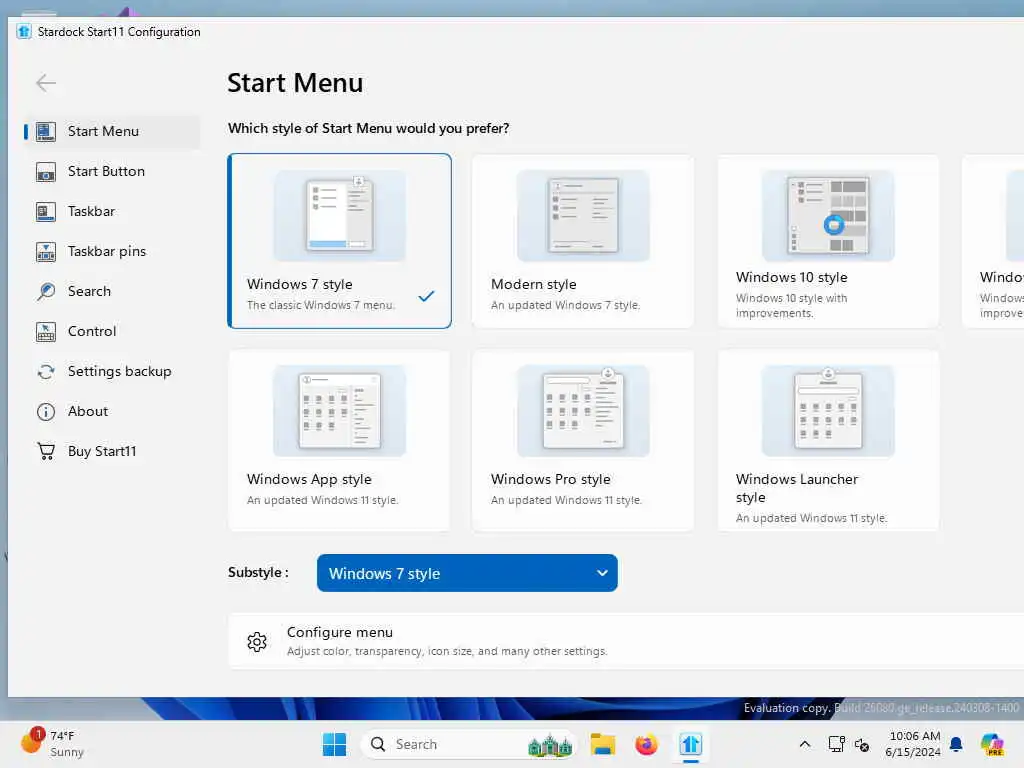The image size is (1024, 768).
Task: Go to the Search section
Action: pyautogui.click(x=112, y=291)
